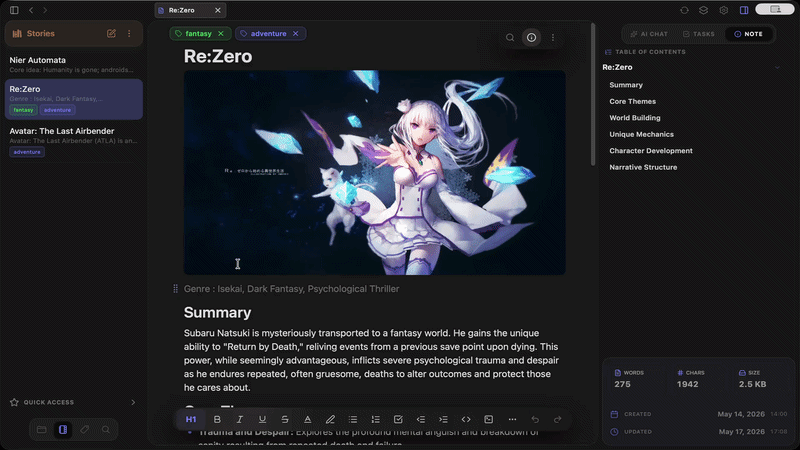The height and width of the screenshot is (450, 800).
Task: Open more formatting options
Action: point(512,419)
